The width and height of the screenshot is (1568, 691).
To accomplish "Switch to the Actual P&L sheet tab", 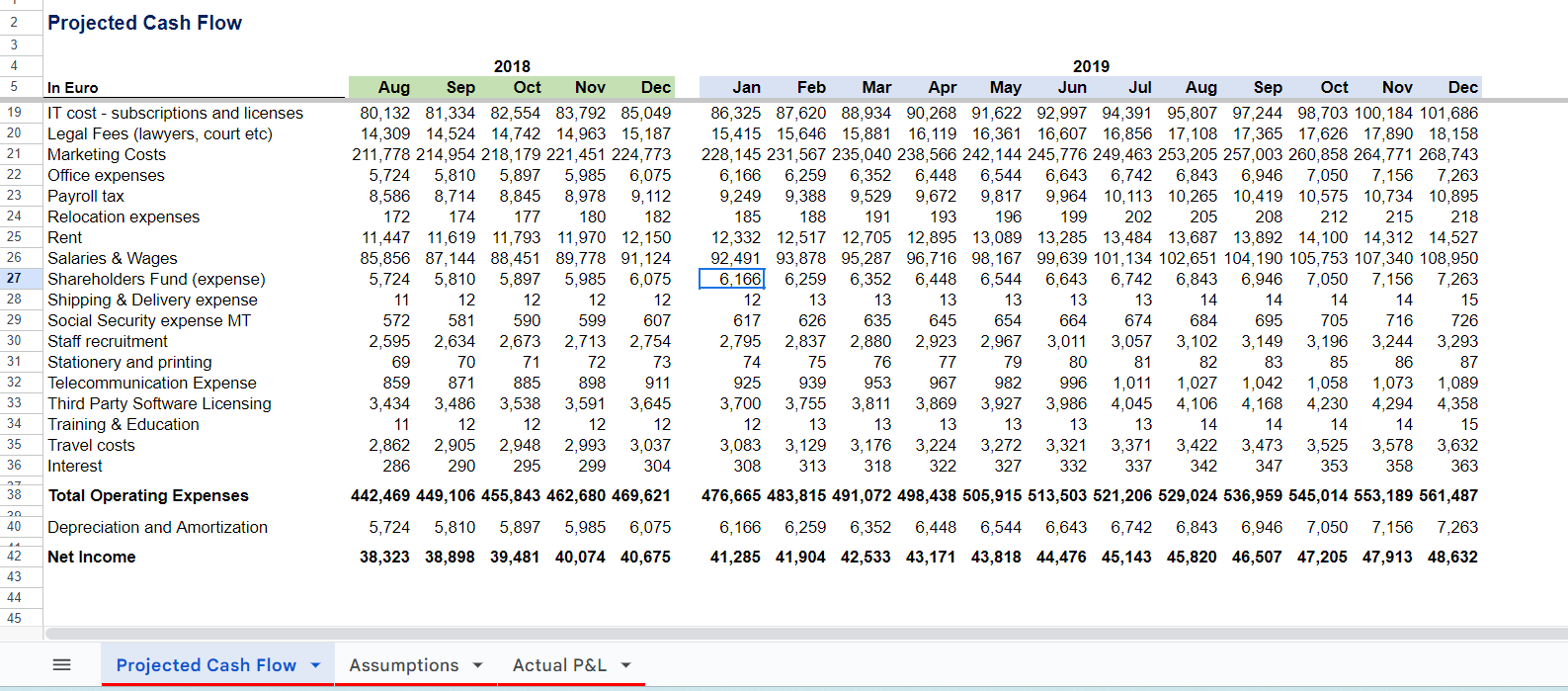I will [559, 665].
